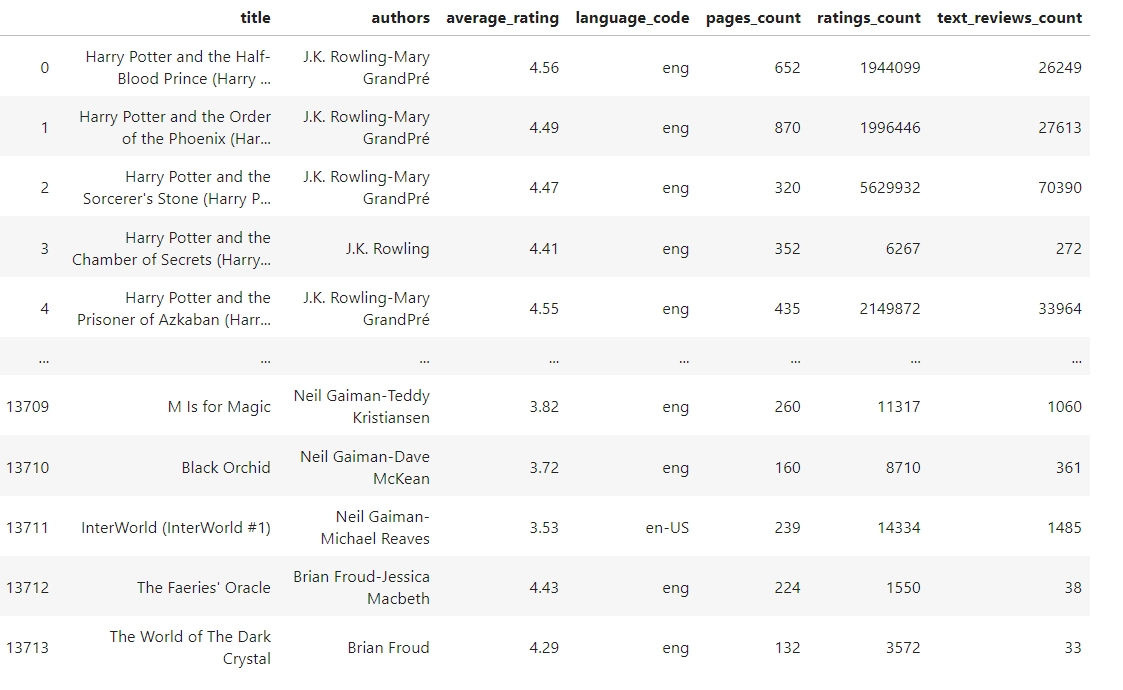
Task: Click row index 0
Action: (x=44, y=68)
